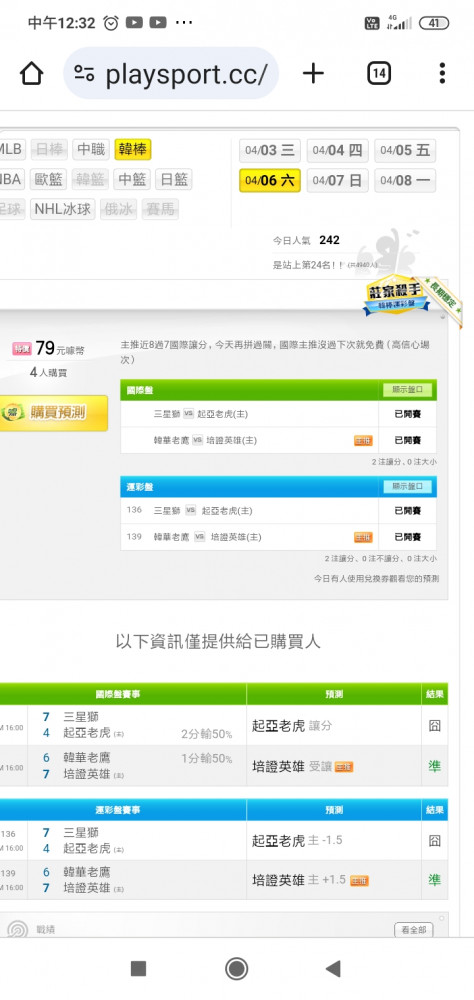
Task: Open a new tab with plus icon
Action: click(313, 73)
